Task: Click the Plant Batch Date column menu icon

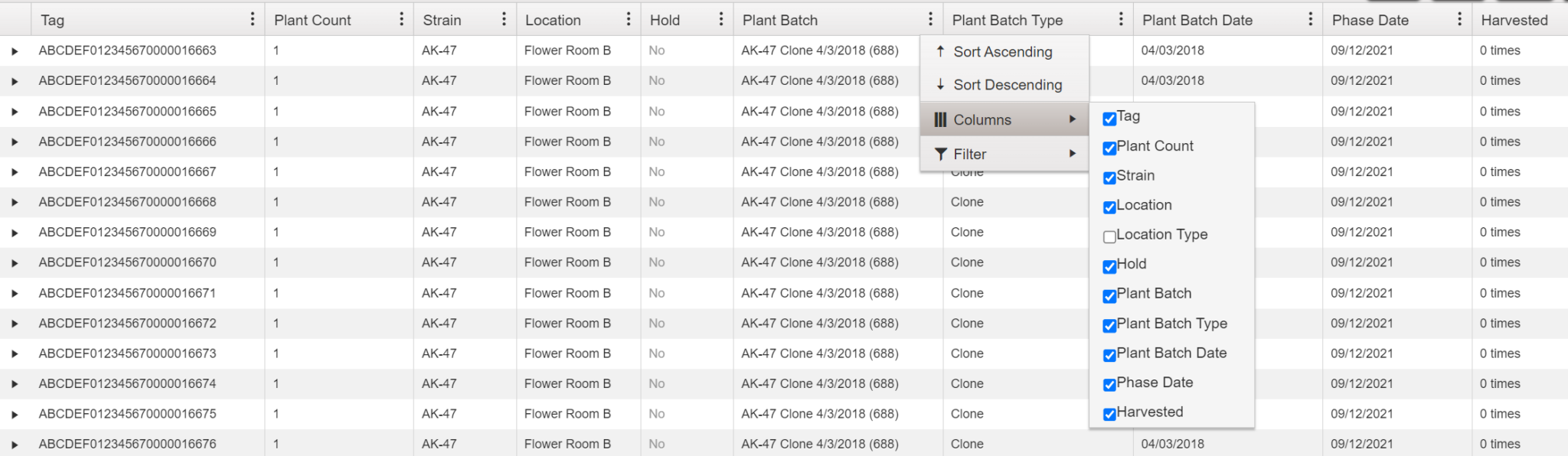Action: click(x=1310, y=19)
